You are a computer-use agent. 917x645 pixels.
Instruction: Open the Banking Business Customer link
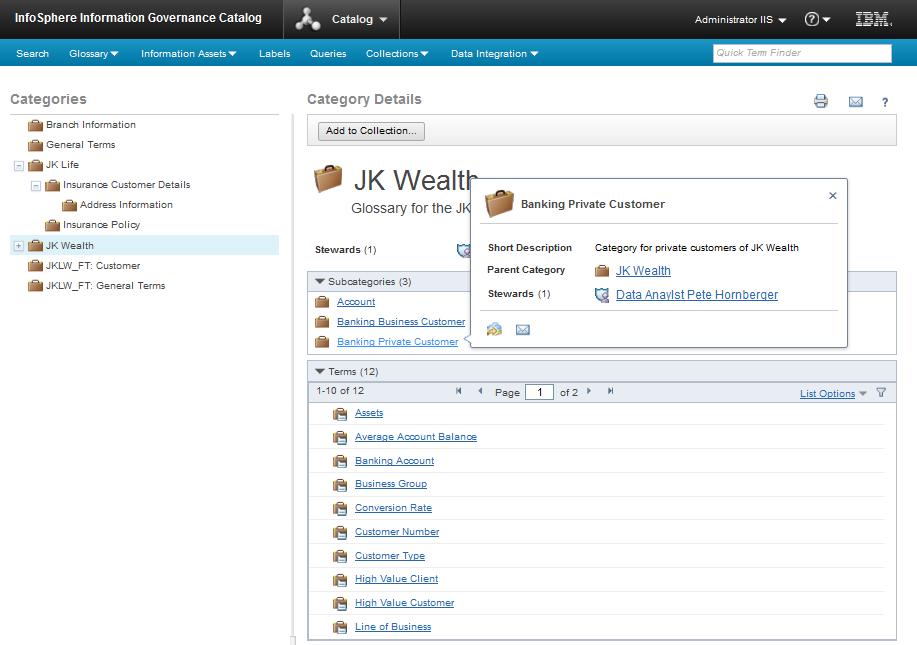[x=401, y=322]
